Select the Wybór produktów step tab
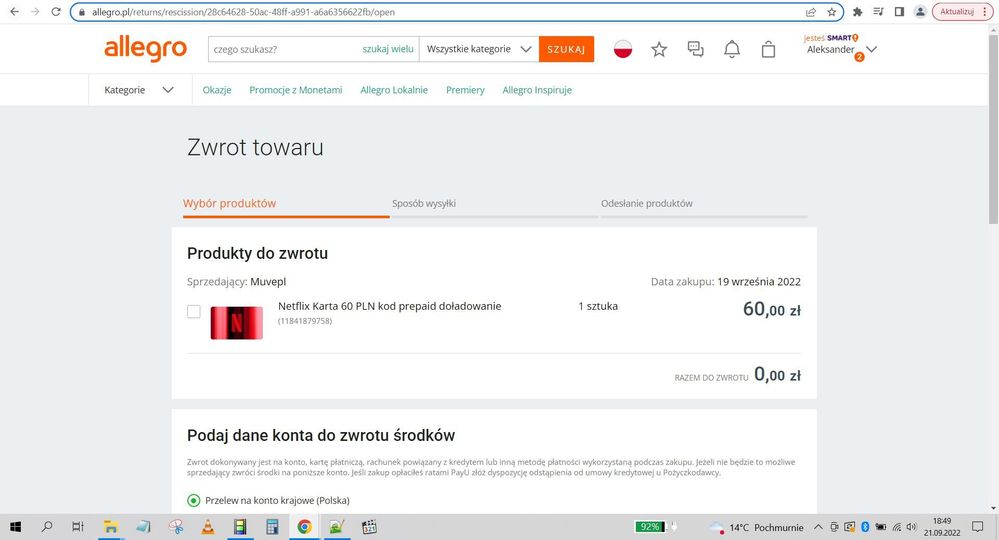The image size is (999, 540). pyautogui.click(x=286, y=204)
